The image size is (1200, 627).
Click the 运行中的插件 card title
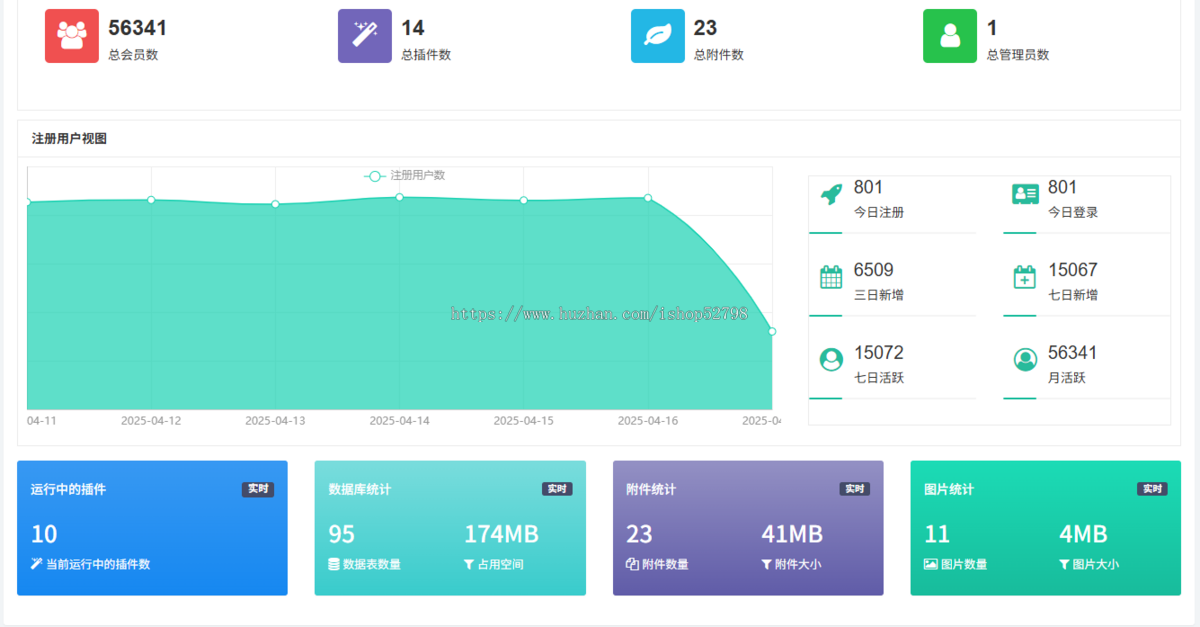tap(68, 490)
